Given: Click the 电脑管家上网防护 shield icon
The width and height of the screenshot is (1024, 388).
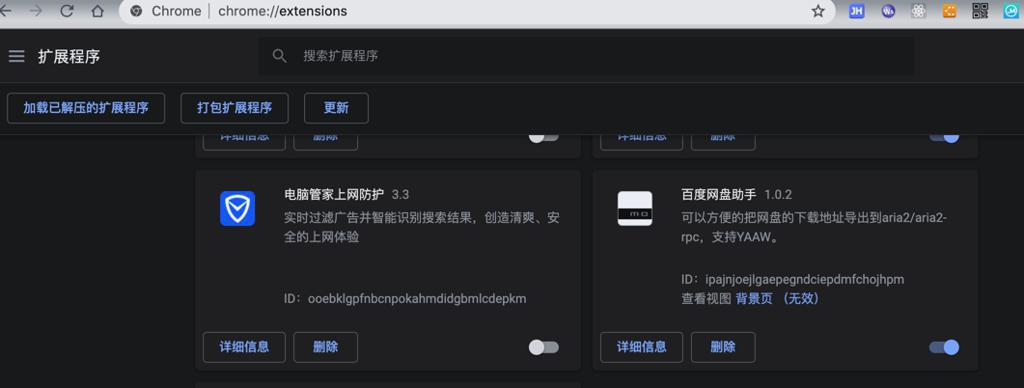Looking at the screenshot, I should (x=237, y=208).
